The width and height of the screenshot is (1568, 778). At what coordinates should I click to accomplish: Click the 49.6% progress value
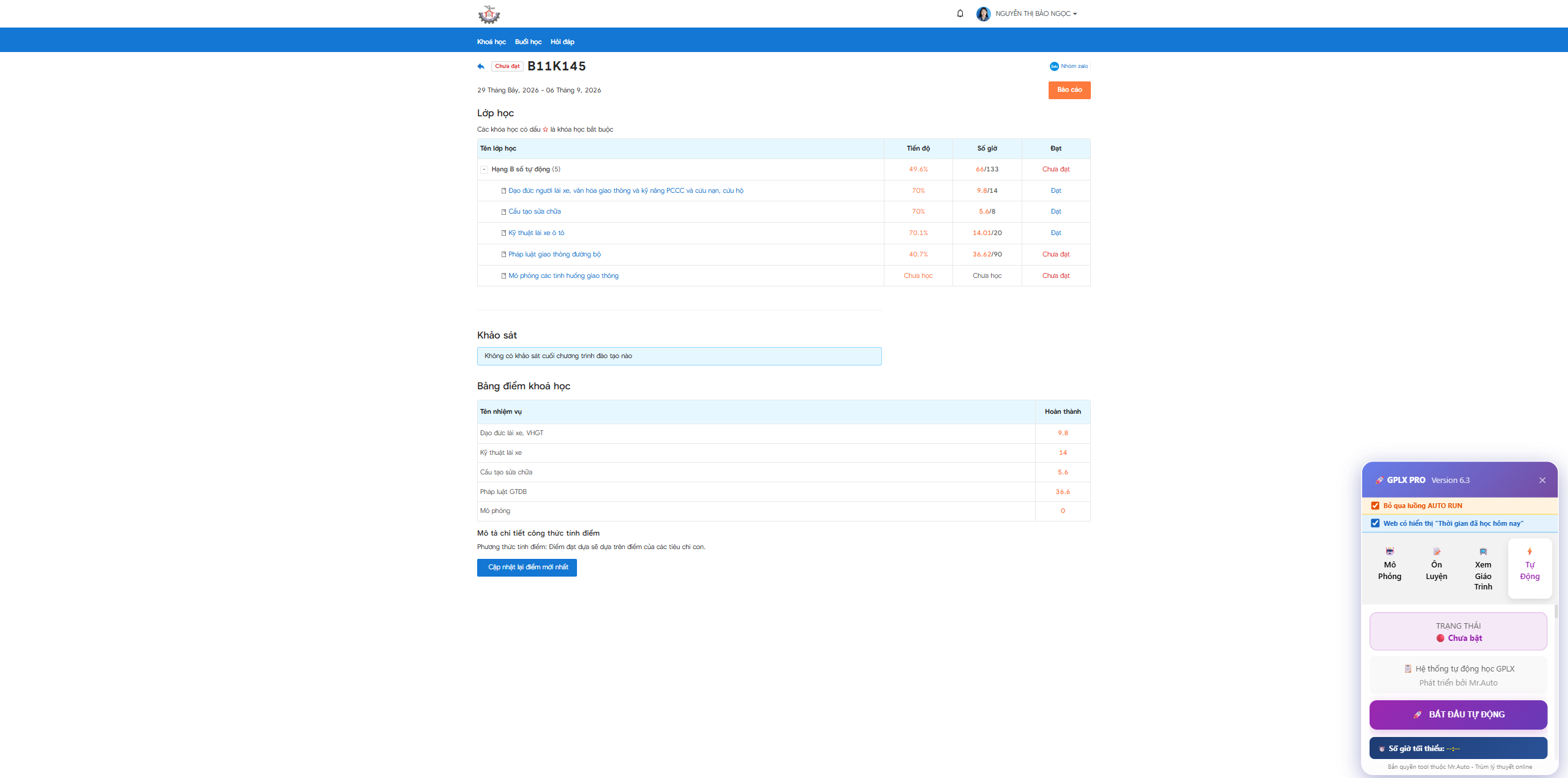(918, 169)
